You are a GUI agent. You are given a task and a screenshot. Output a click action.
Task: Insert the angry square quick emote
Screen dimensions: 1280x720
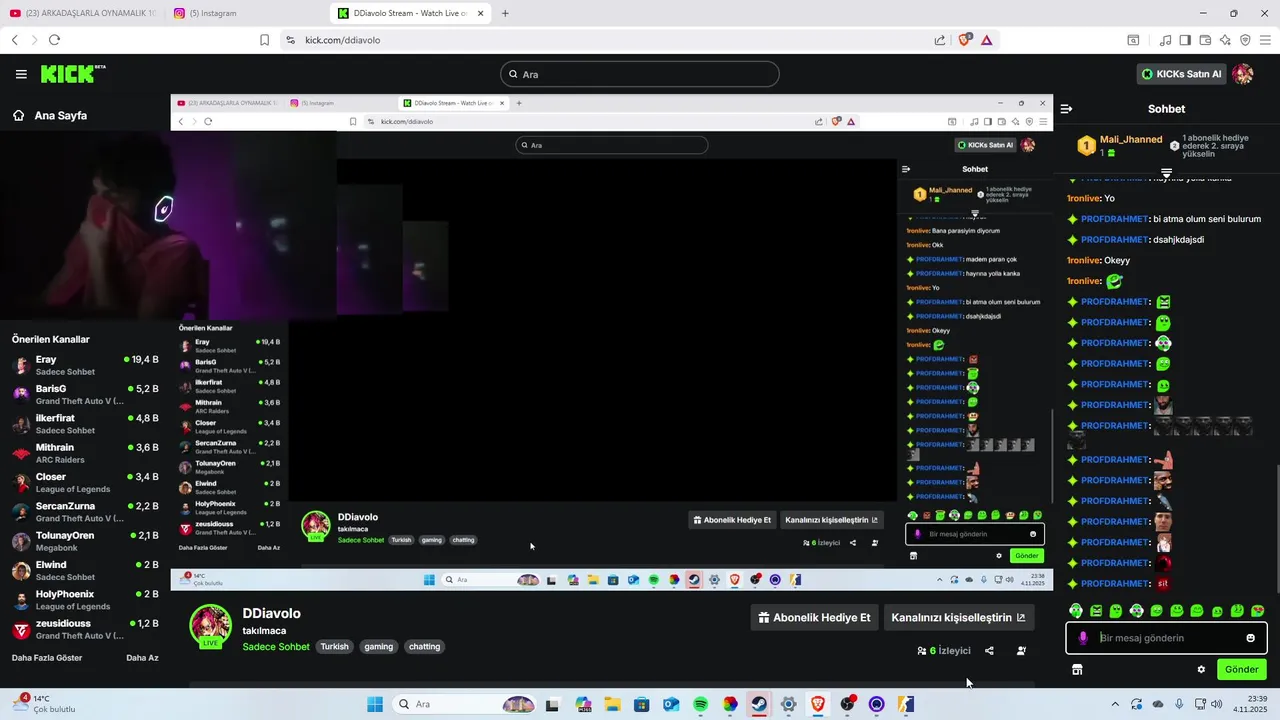click(1096, 611)
